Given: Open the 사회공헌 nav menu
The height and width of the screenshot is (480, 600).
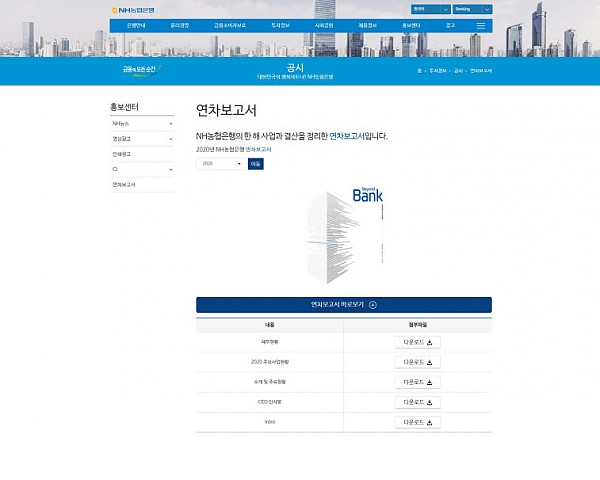Looking at the screenshot, I should (x=324, y=26).
